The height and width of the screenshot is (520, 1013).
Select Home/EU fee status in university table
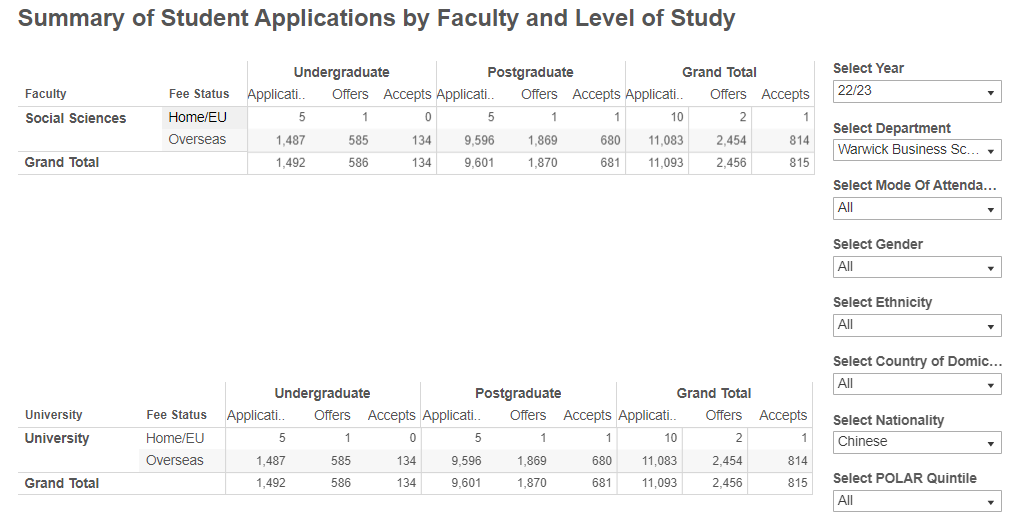coord(174,438)
